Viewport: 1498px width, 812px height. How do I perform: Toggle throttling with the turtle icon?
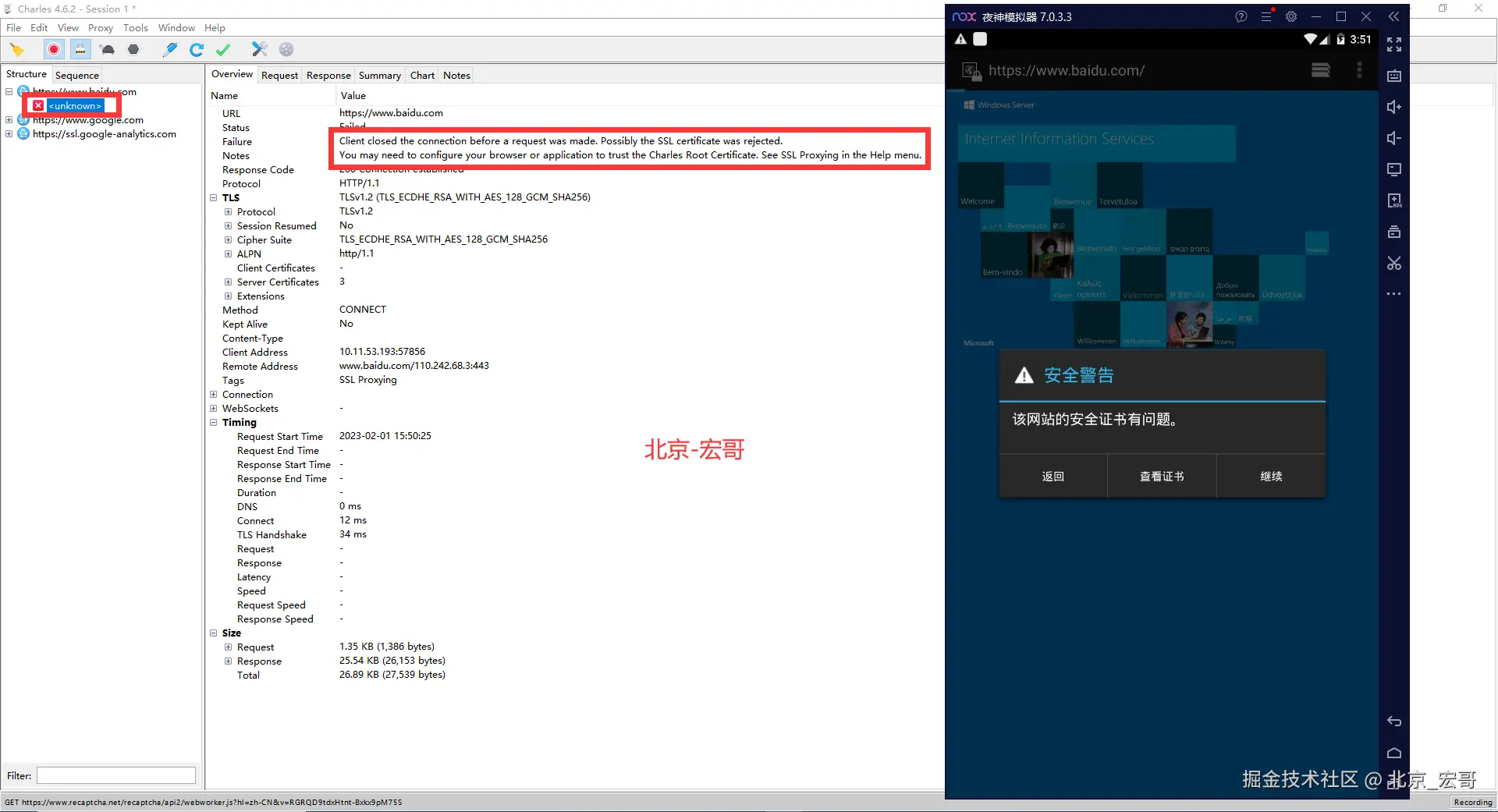point(108,50)
